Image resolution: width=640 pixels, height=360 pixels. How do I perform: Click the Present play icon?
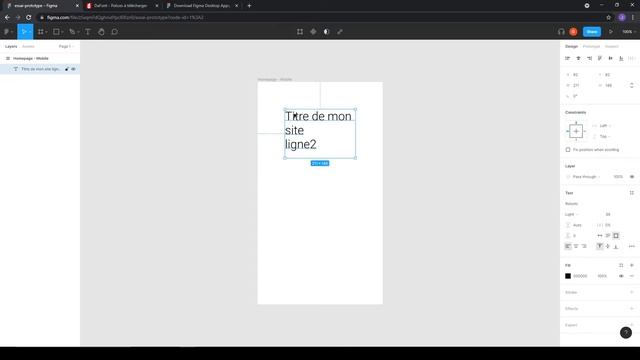point(611,31)
